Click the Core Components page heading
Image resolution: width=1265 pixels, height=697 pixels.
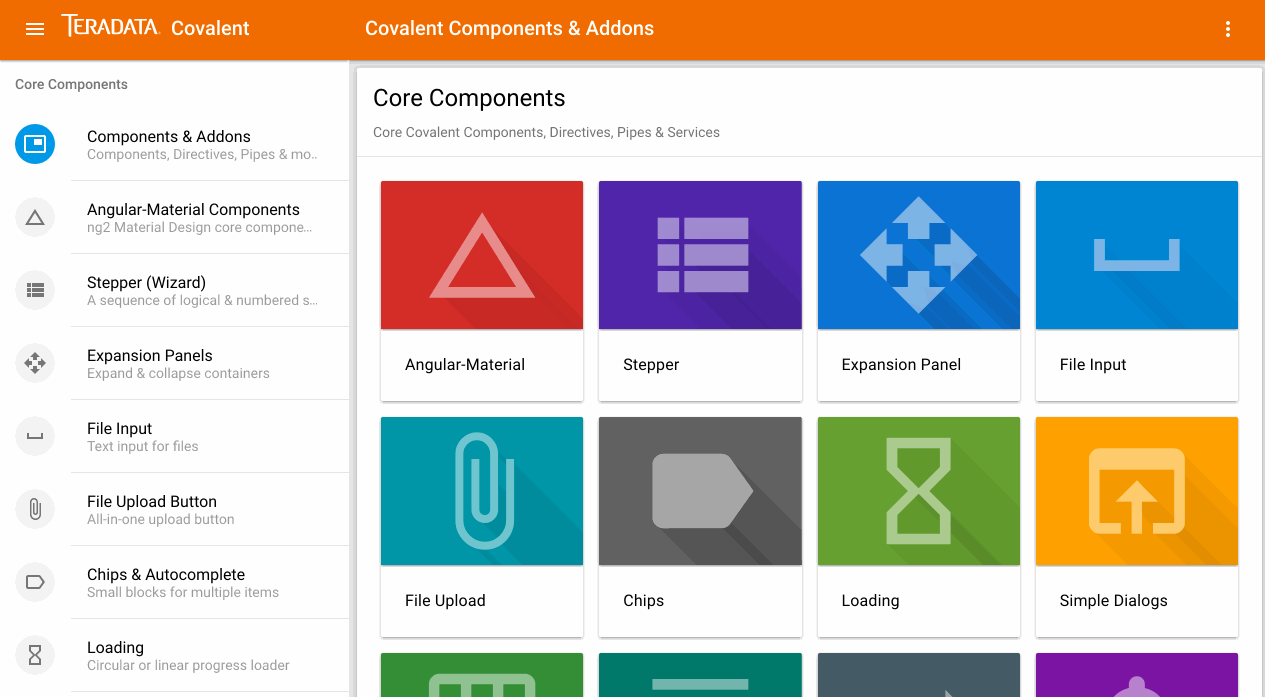469,98
